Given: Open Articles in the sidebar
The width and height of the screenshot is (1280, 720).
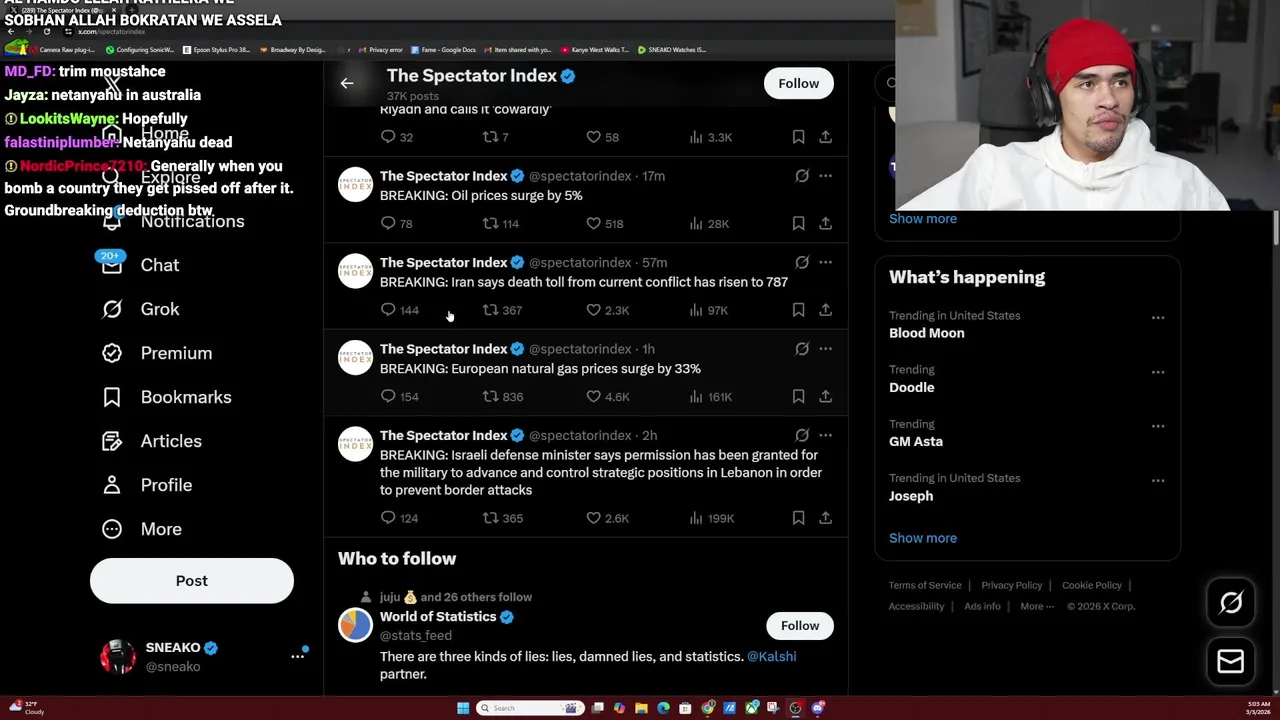Looking at the screenshot, I should point(151,441).
